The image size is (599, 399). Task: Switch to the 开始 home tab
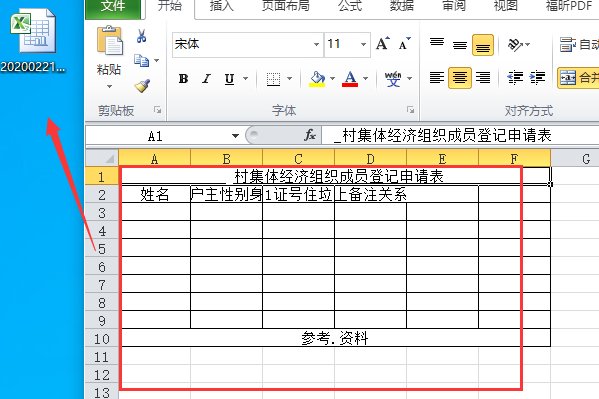(x=170, y=6)
